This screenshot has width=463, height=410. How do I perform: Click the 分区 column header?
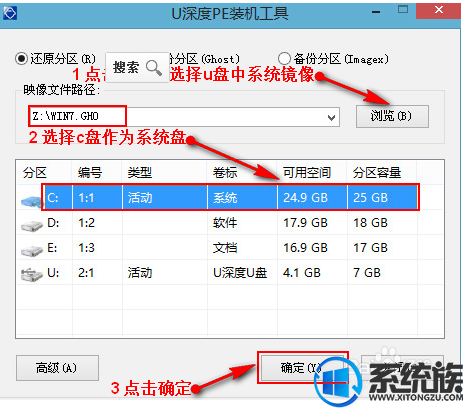[44, 173]
